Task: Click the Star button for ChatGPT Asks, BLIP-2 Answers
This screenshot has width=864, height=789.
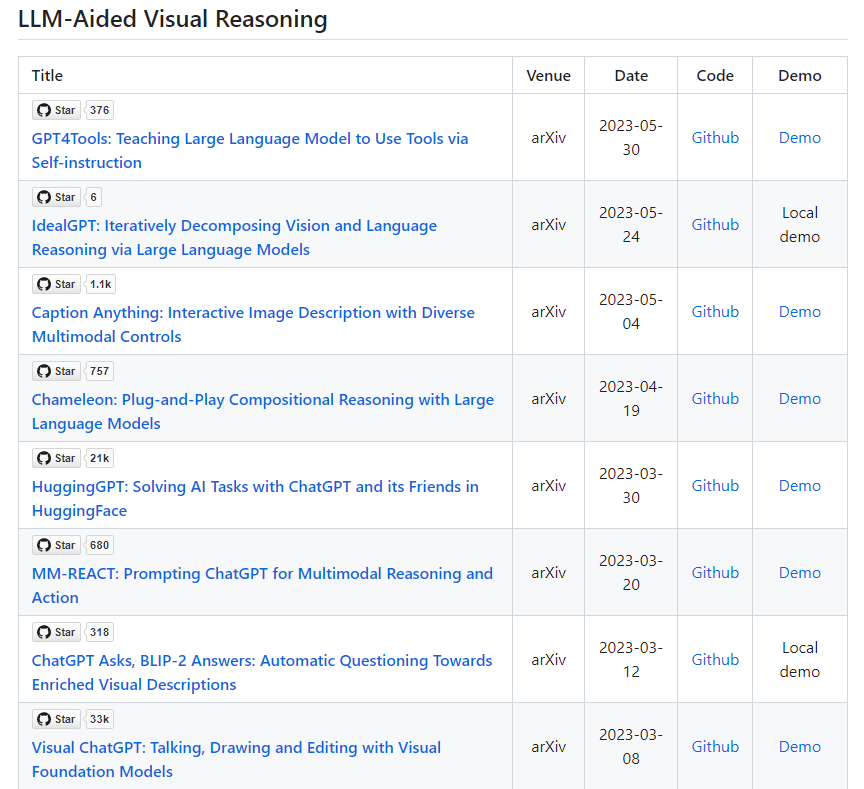Action: (56, 633)
